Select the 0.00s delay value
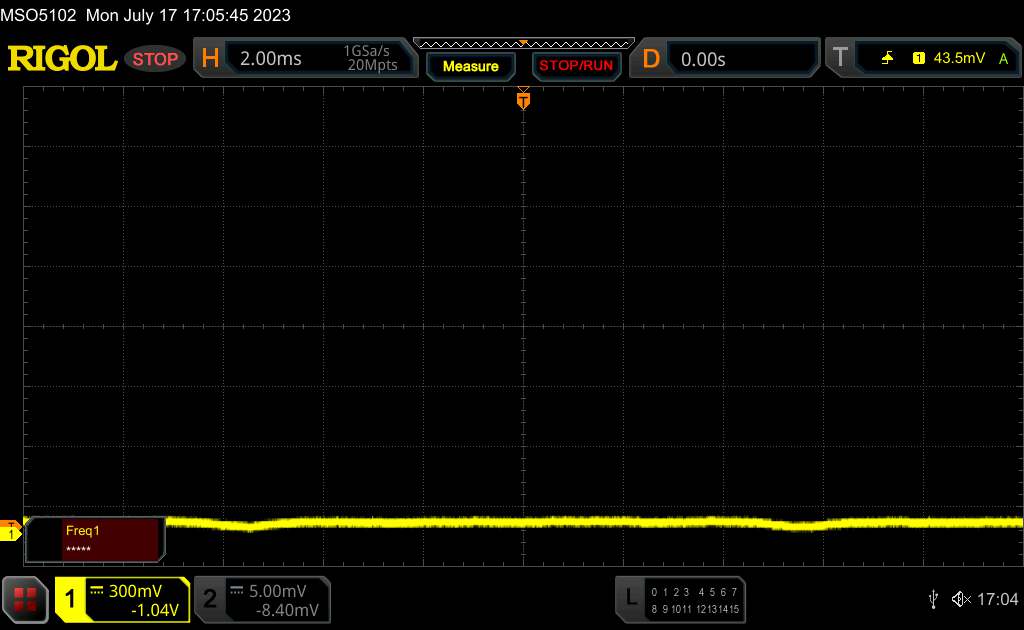 click(x=703, y=59)
